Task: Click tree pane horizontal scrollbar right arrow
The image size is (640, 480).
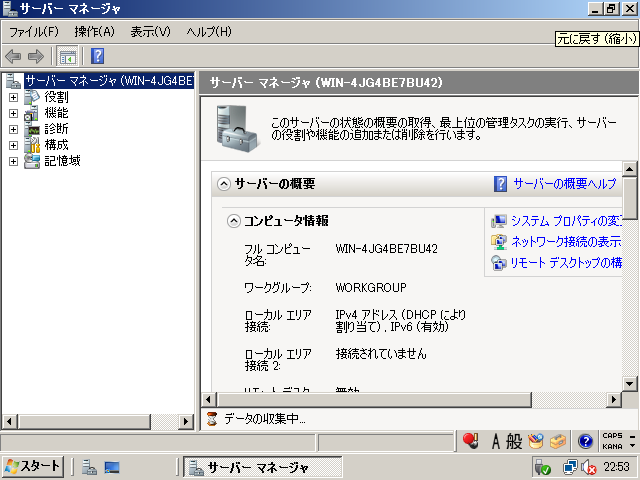Action: click(186, 421)
